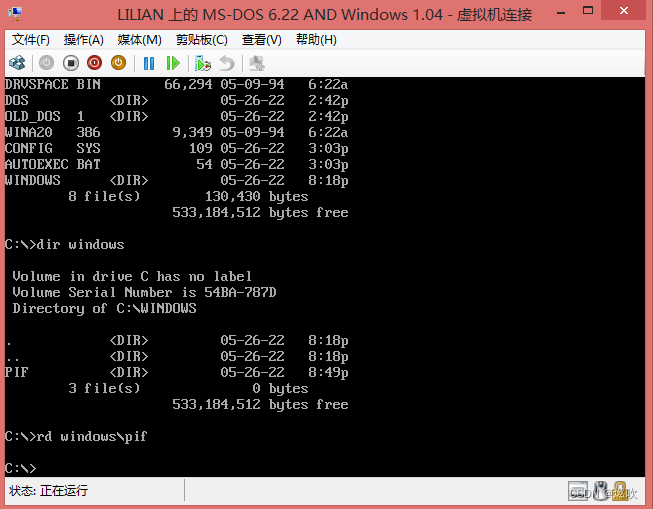653x509 pixels.
Task: Create a checkpoint from the toolbar
Action: (203, 63)
